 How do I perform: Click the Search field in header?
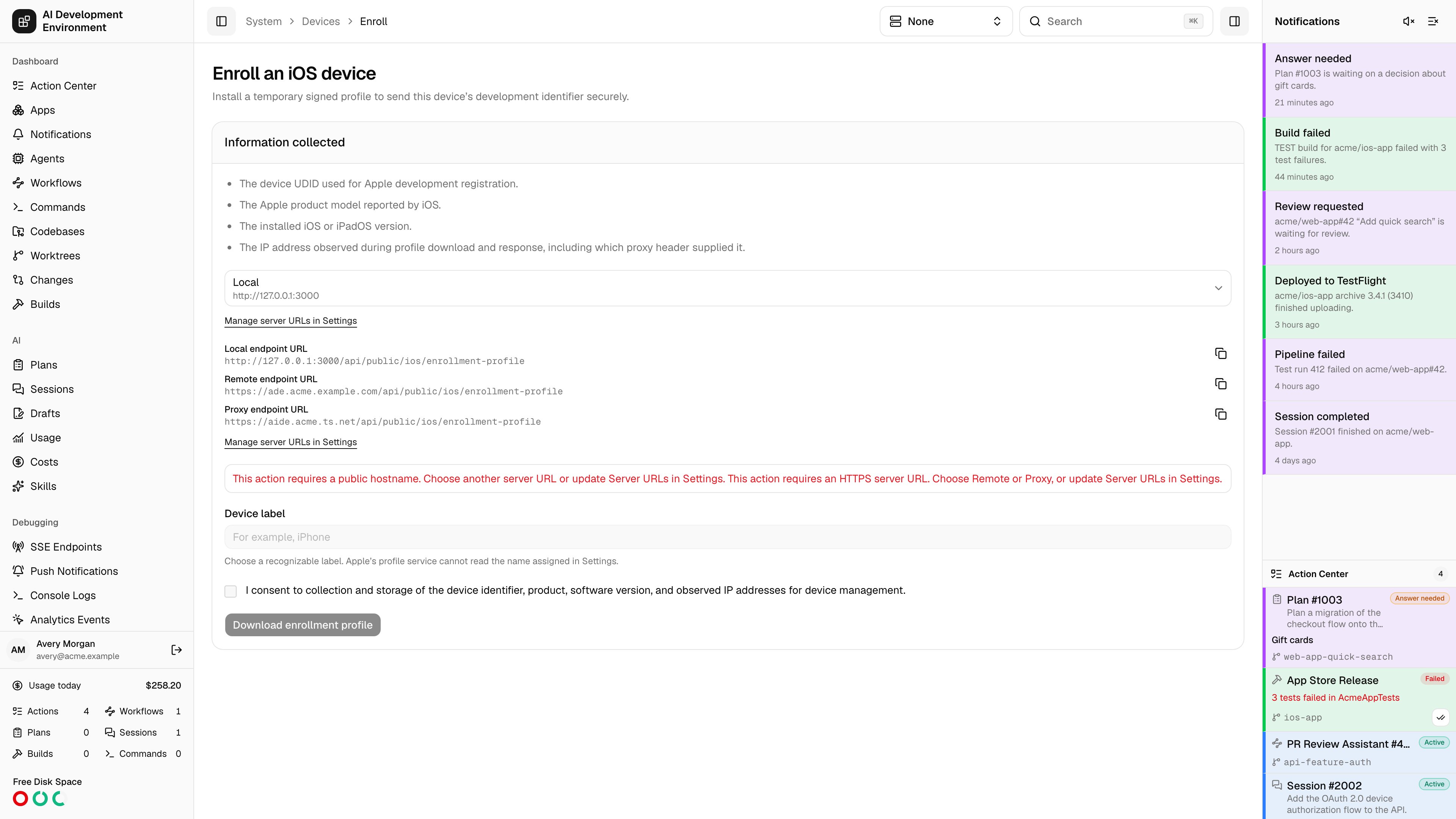point(1116,22)
